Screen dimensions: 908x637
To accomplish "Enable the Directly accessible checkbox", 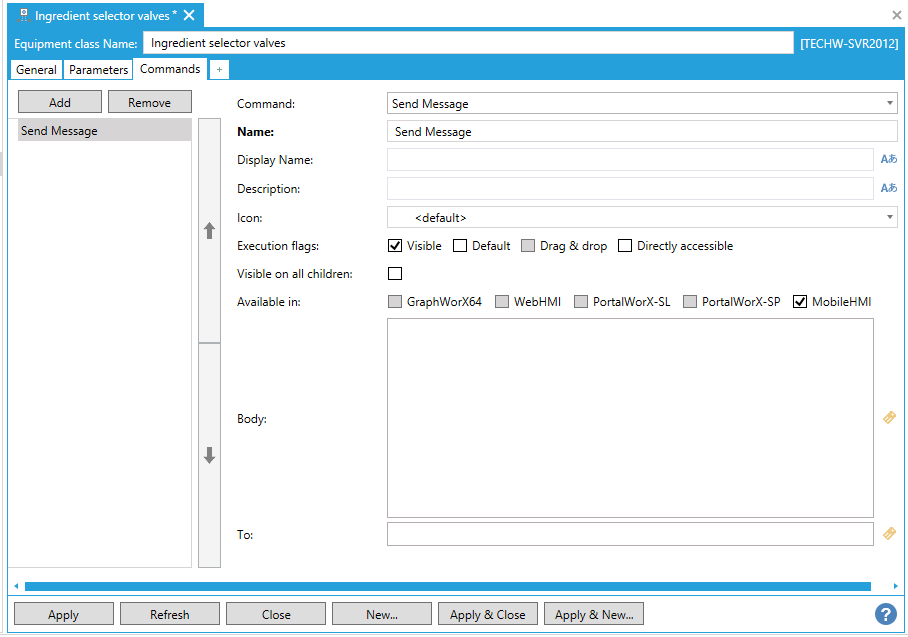I will [625, 246].
